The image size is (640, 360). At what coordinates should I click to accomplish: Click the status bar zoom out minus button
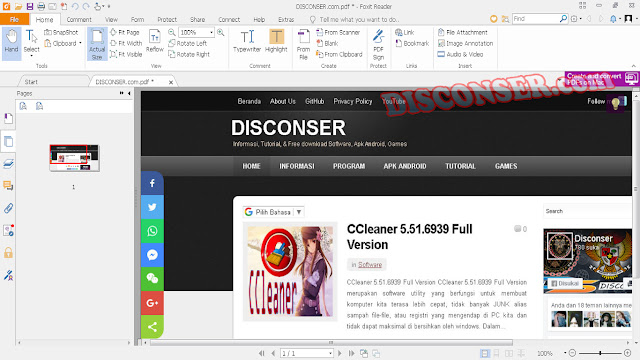[572, 353]
